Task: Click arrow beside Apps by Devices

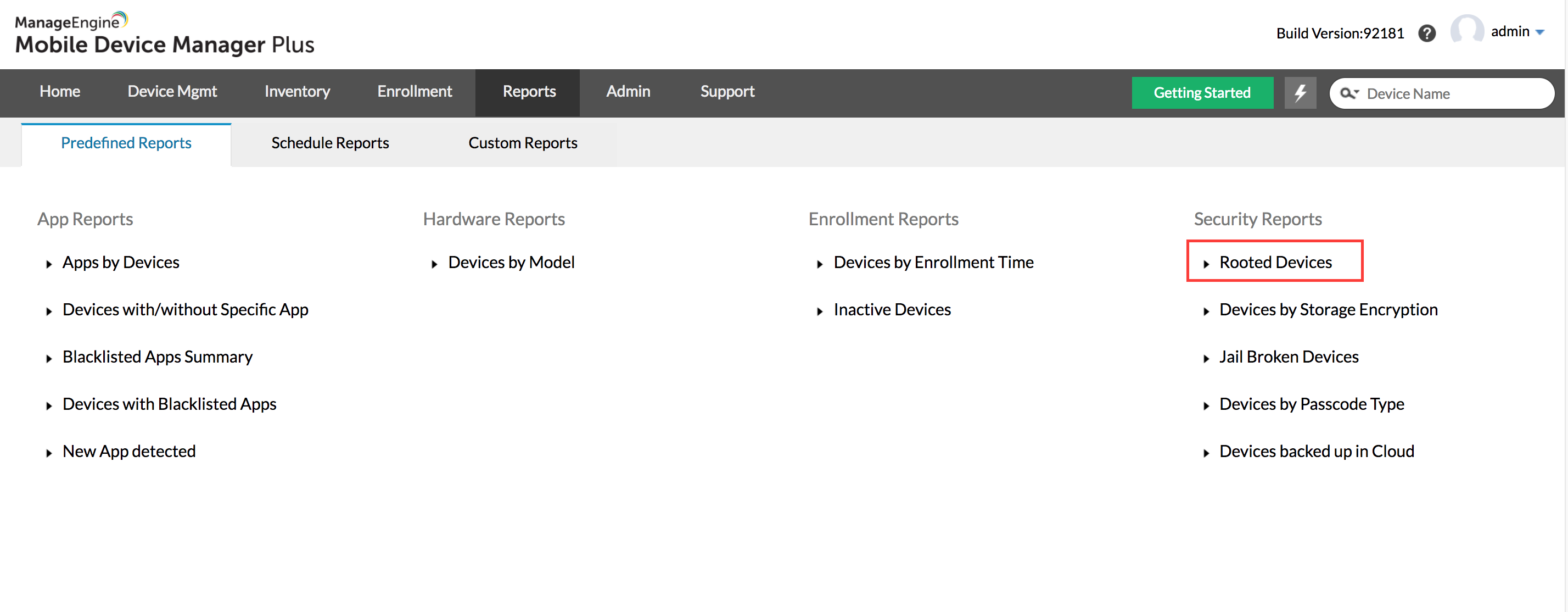Action: coord(49,264)
